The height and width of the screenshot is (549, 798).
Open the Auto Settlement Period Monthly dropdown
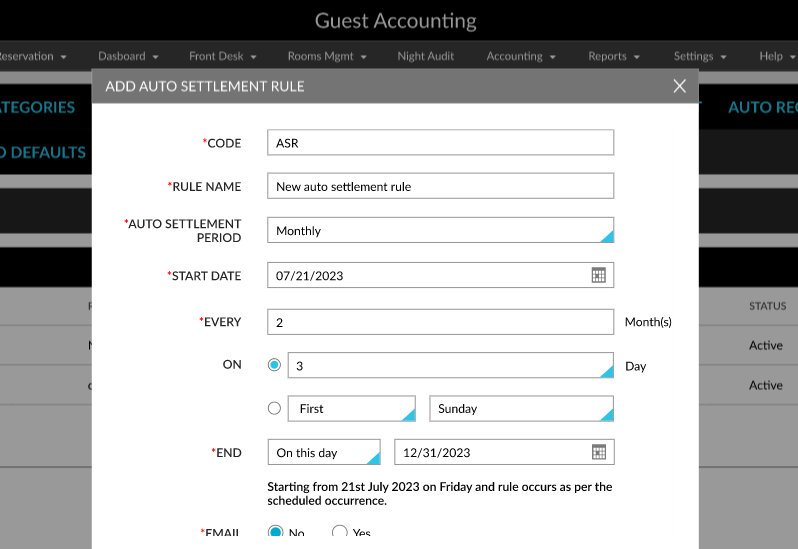(440, 230)
